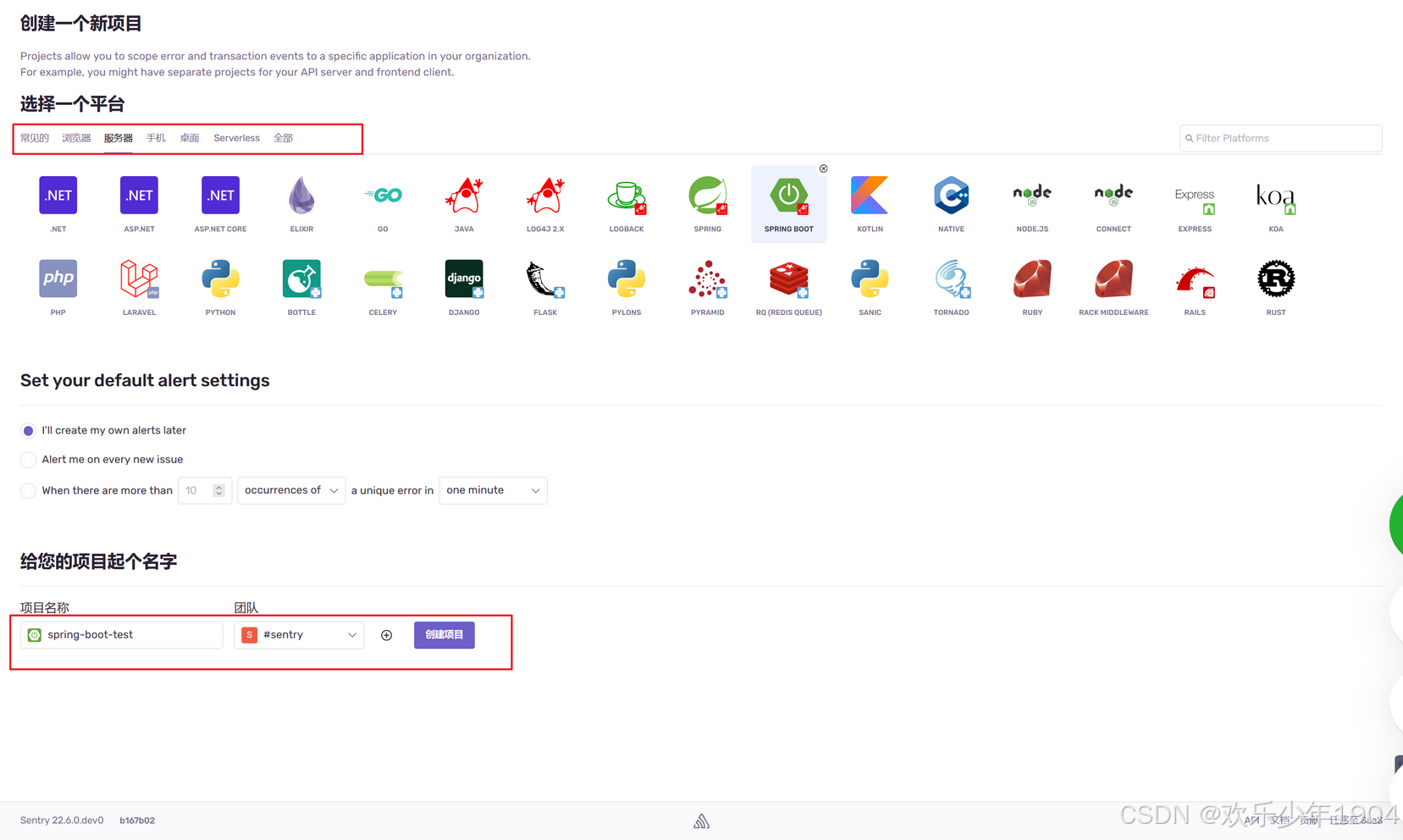Select "When there are more than" radio option
The height and width of the screenshot is (840, 1403).
coord(29,491)
